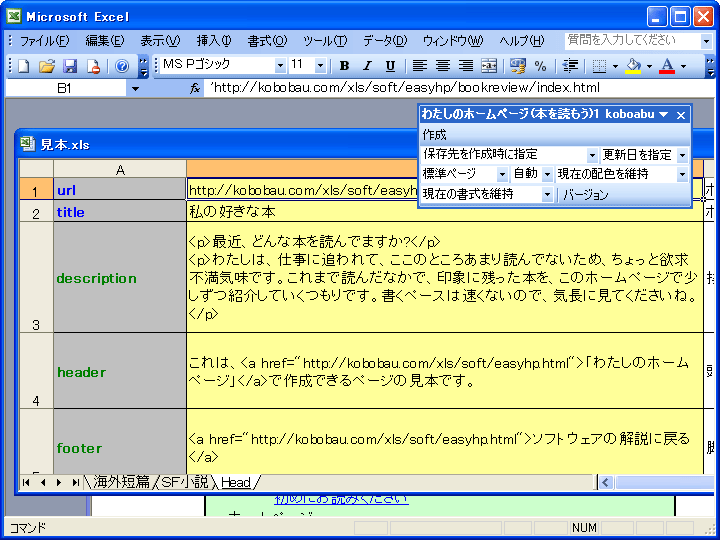The width and height of the screenshot is (720, 540).
Task: Open 標準ページ dropdown
Action: [x=502, y=174]
